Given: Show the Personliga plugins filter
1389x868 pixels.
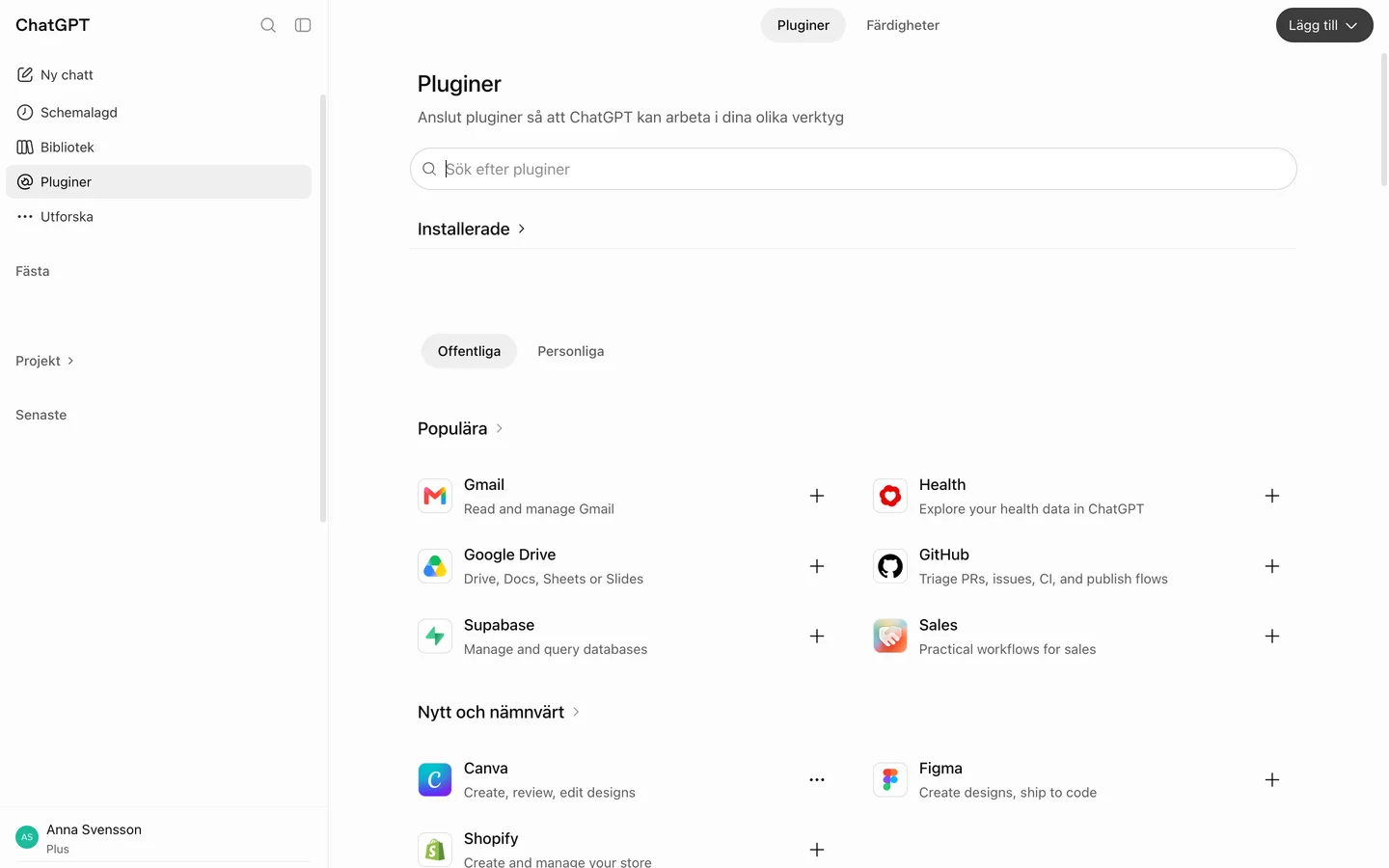Looking at the screenshot, I should [571, 351].
